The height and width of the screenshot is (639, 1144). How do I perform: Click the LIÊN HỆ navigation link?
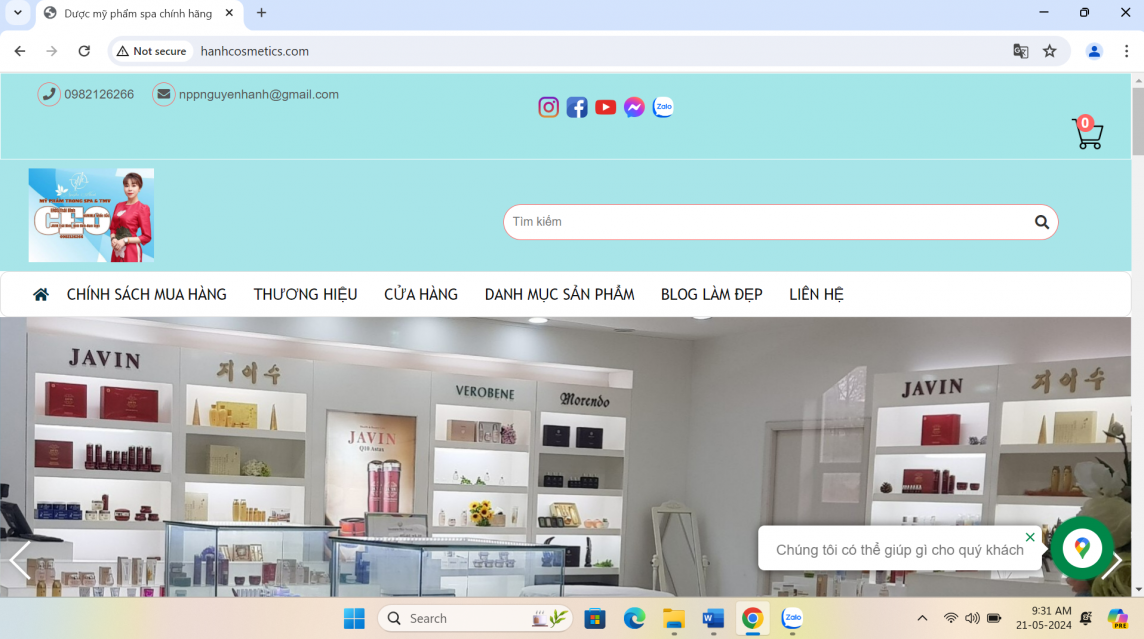816,293
